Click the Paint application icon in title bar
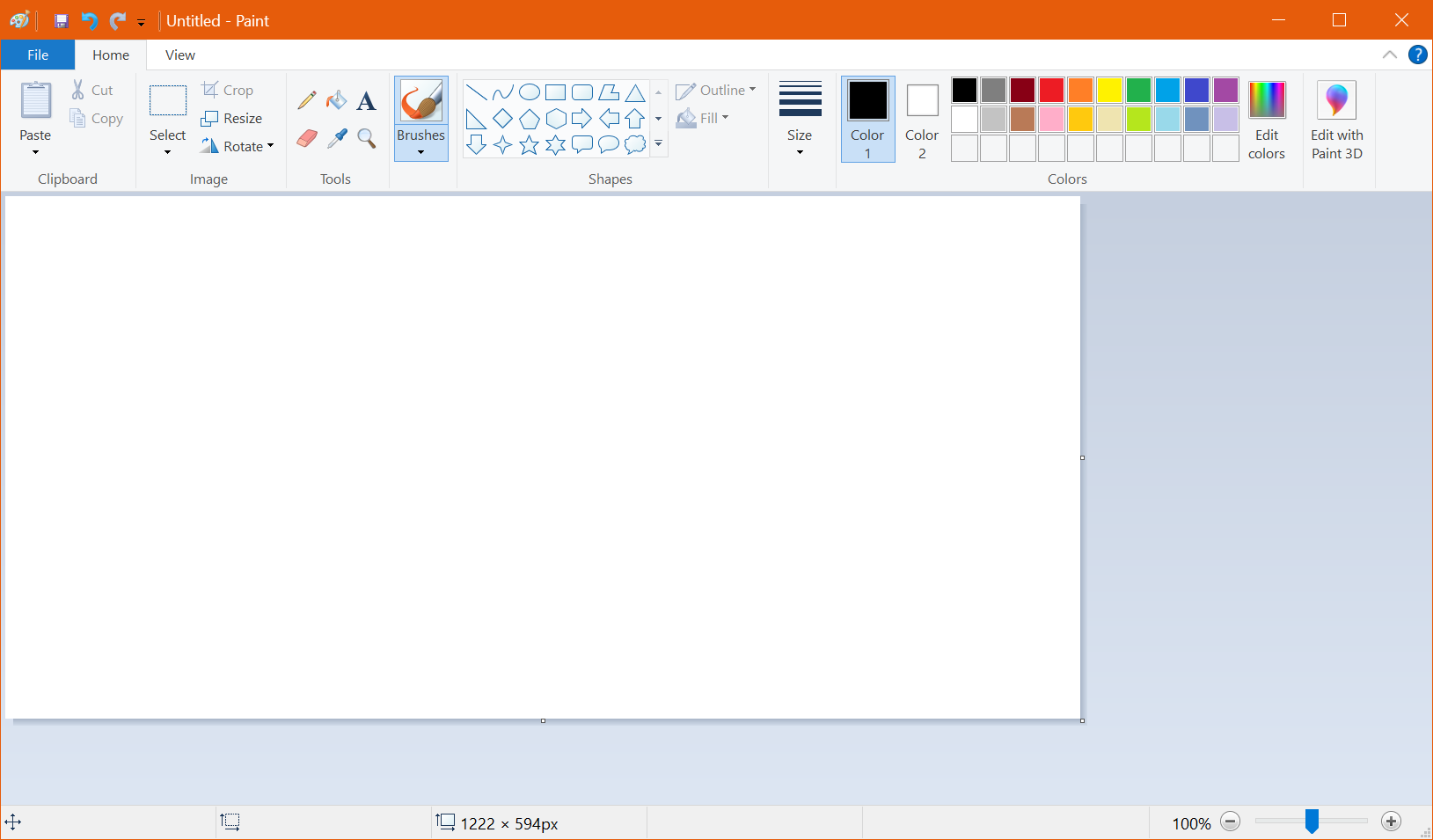The width and height of the screenshot is (1433, 840). (19, 20)
